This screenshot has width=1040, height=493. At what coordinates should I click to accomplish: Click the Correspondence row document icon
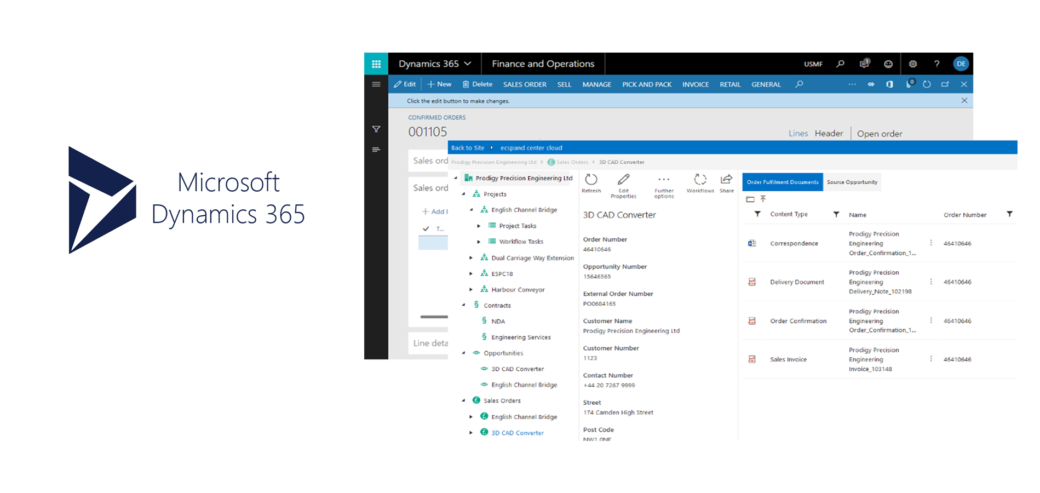pos(752,244)
